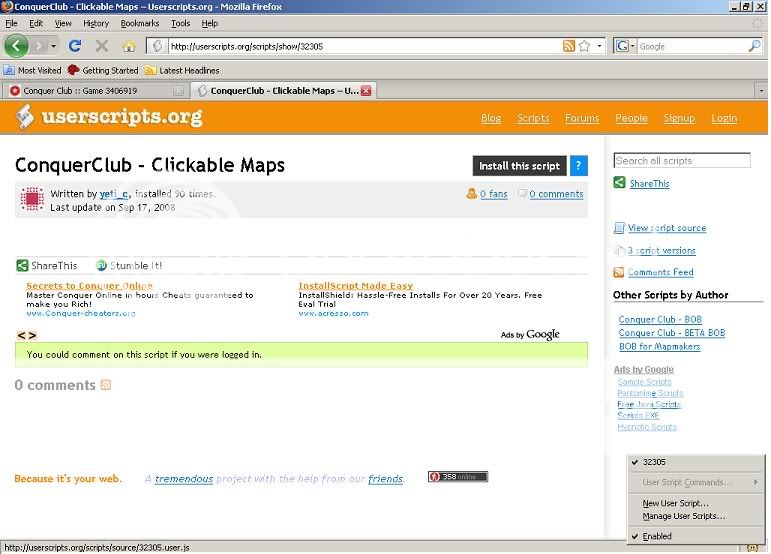Select New User Script menu item
771x554 pixels.
click(x=696, y=503)
